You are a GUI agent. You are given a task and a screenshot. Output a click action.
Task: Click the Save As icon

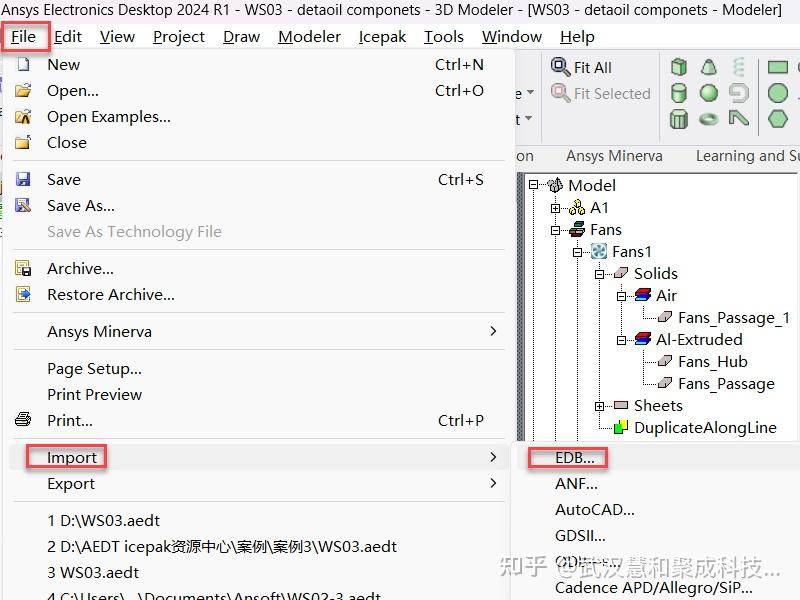[23, 205]
